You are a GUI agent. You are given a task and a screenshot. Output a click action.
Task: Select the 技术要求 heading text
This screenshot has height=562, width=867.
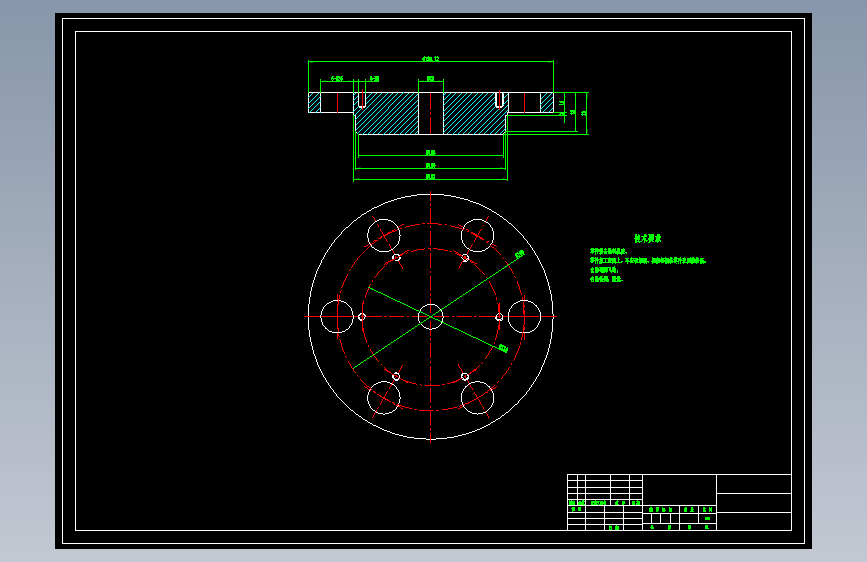pos(647,238)
